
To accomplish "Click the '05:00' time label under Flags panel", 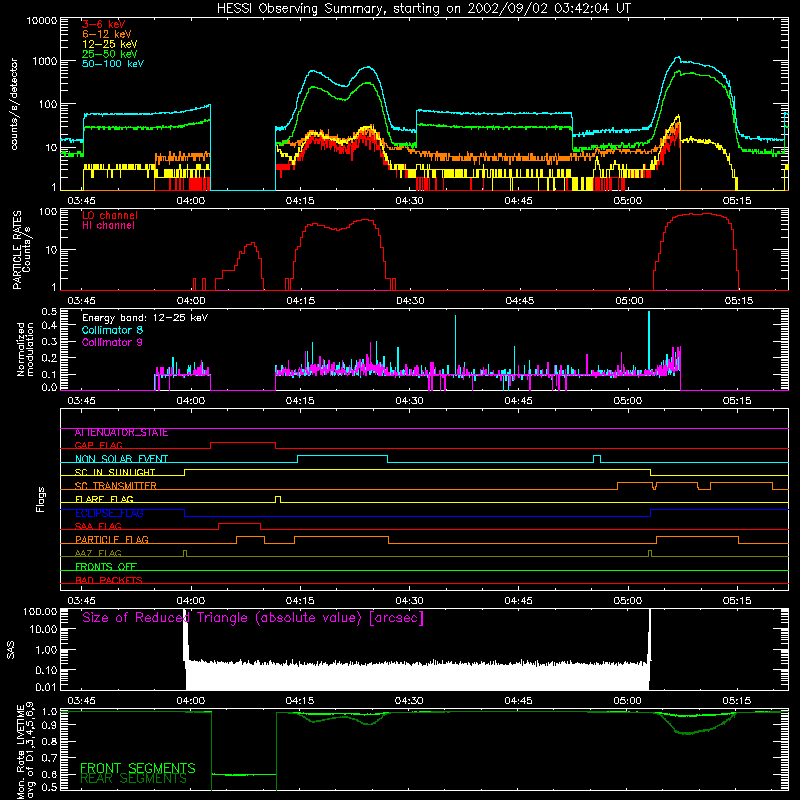I will (628, 601).
